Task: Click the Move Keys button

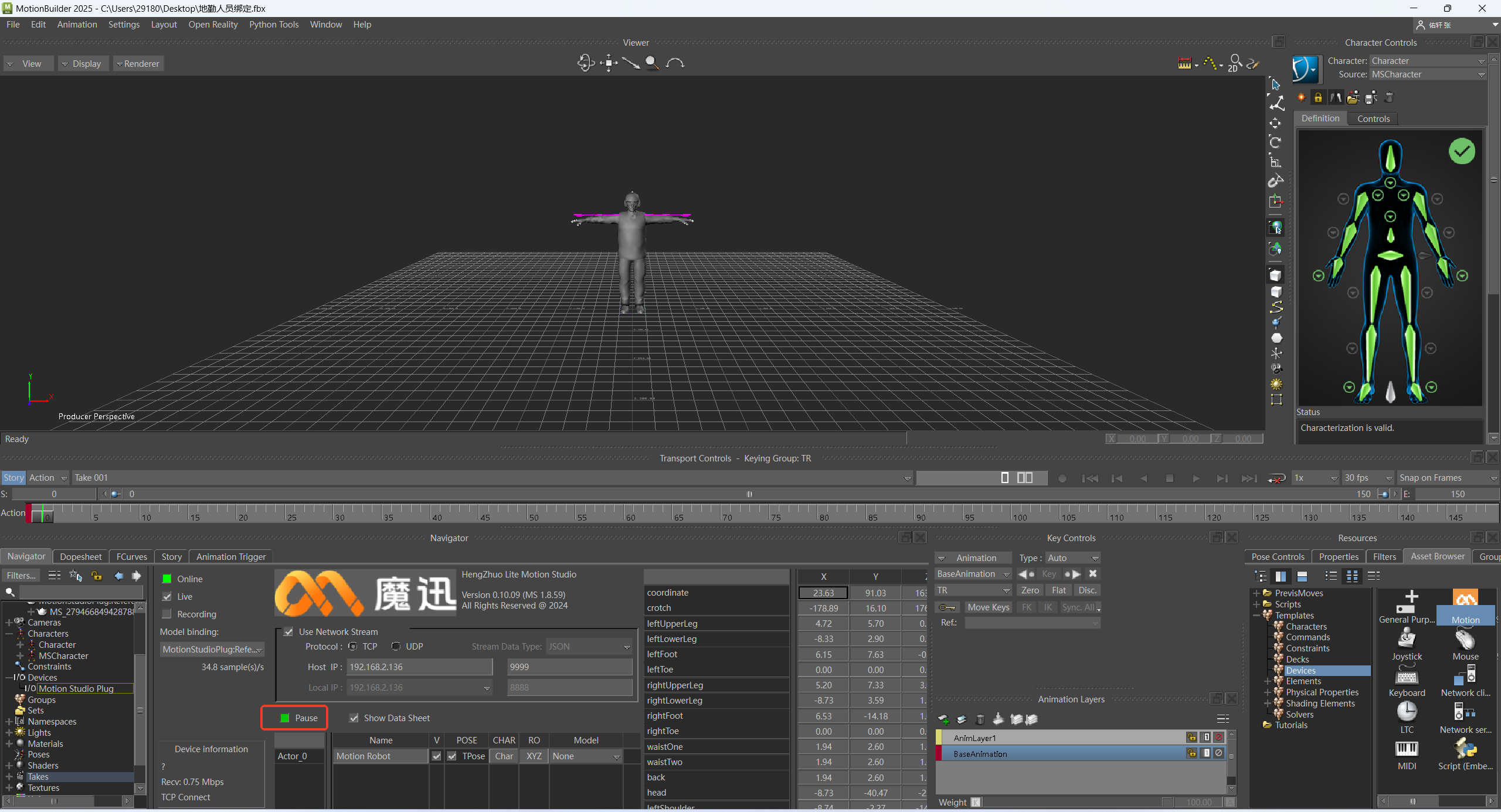Action: 988,607
